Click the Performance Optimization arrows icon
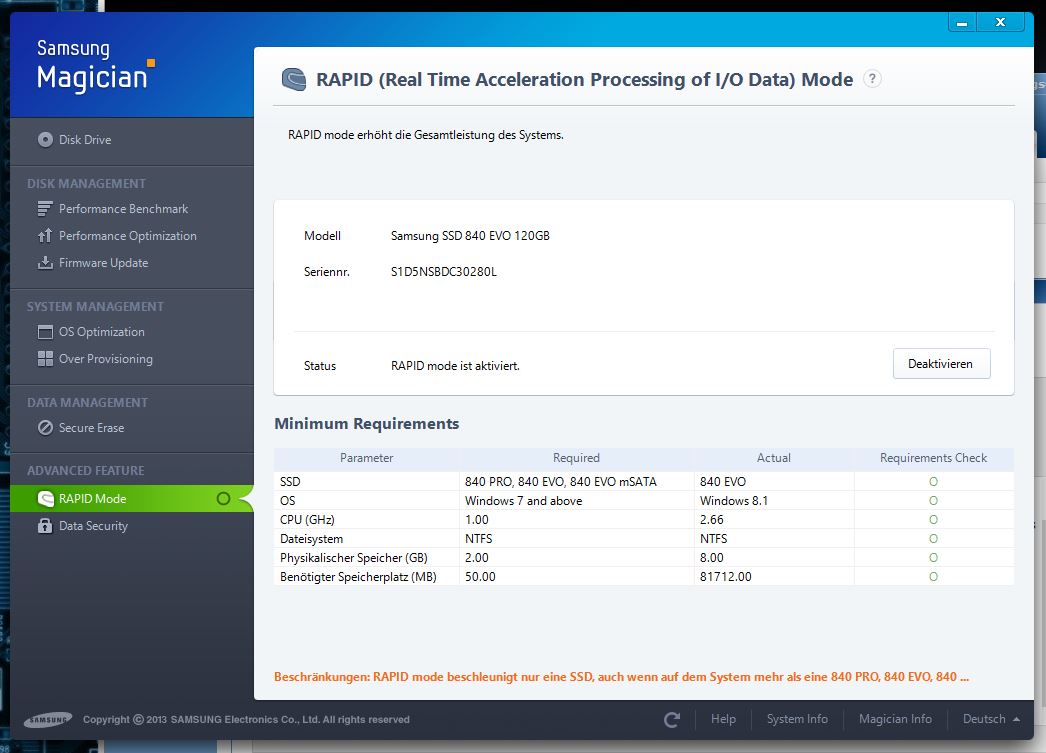The height and width of the screenshot is (753, 1046). 45,235
